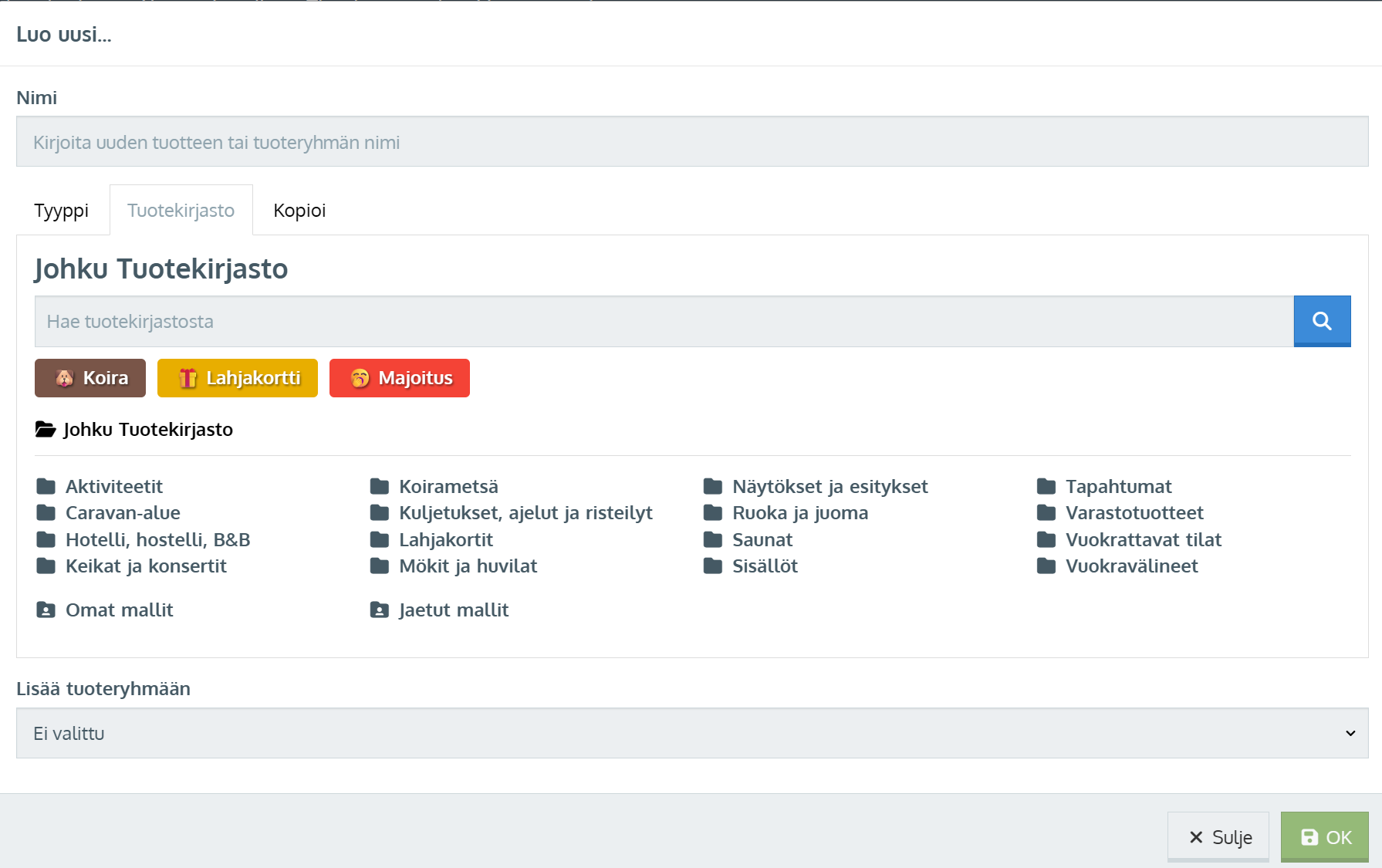Click the Jaetut mallit folder icon
The image size is (1382, 868).
pyautogui.click(x=380, y=610)
